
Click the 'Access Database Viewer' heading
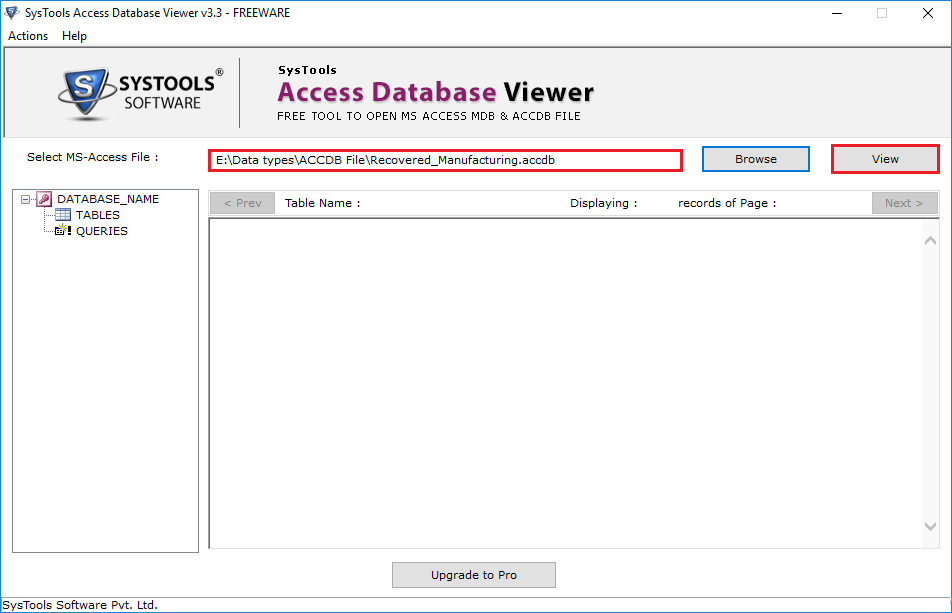point(435,92)
